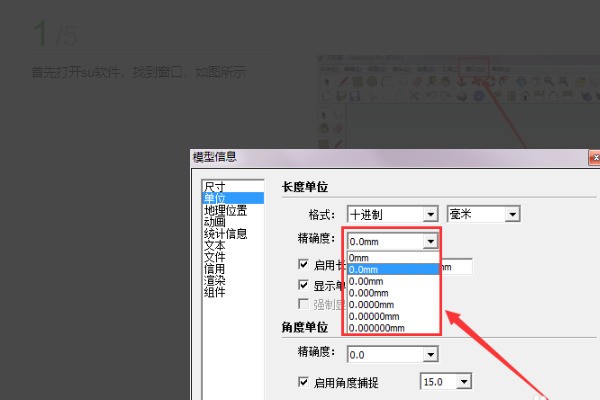
Task: Select the Arc tool in SketchUp toolbar
Action: 386,82
